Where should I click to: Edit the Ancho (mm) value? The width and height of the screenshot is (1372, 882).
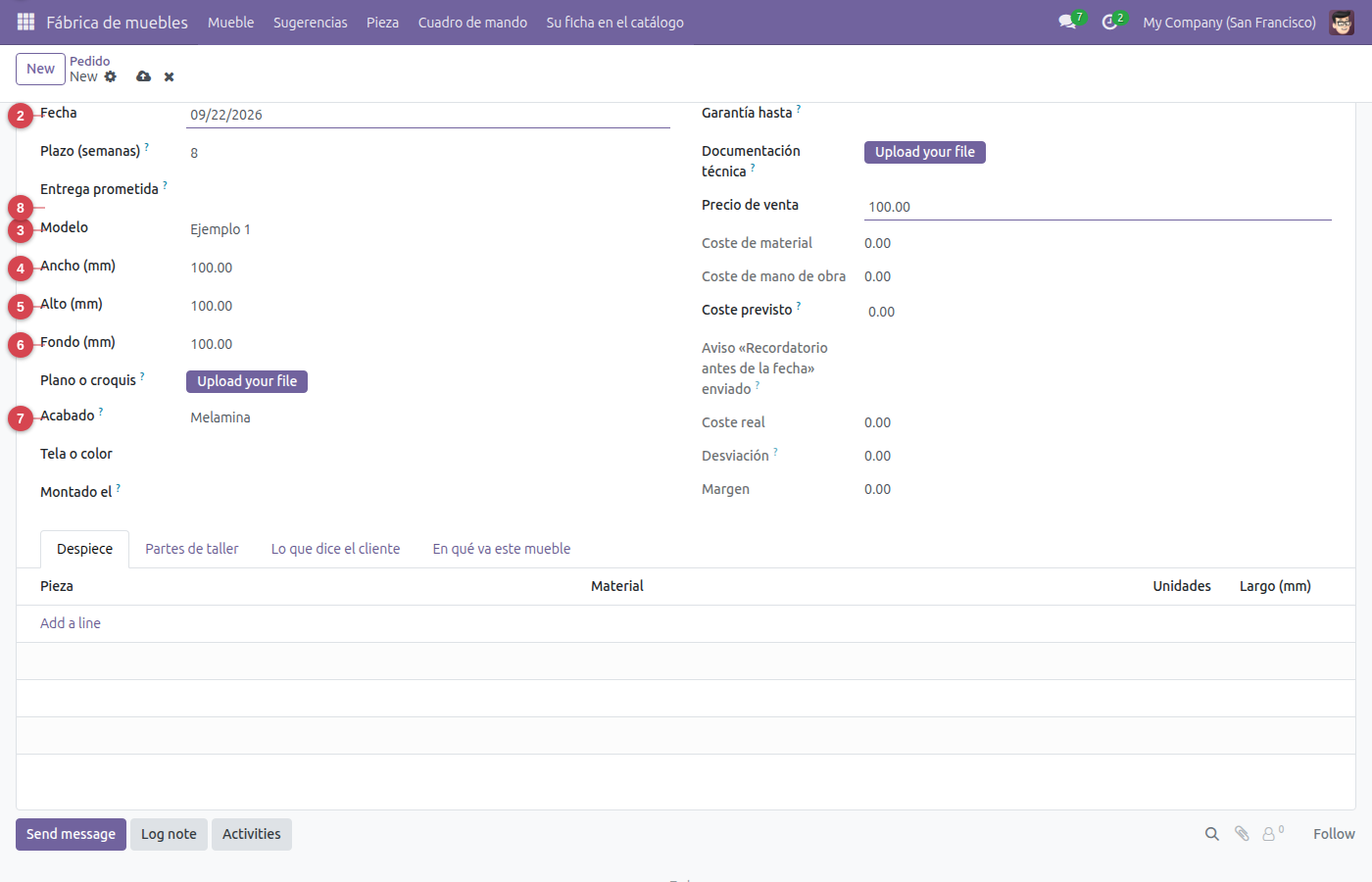point(428,268)
